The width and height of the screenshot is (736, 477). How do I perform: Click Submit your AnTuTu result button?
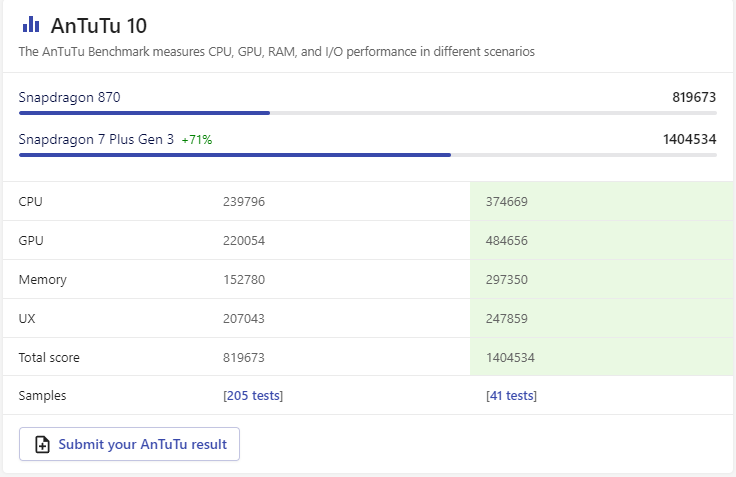[130, 444]
